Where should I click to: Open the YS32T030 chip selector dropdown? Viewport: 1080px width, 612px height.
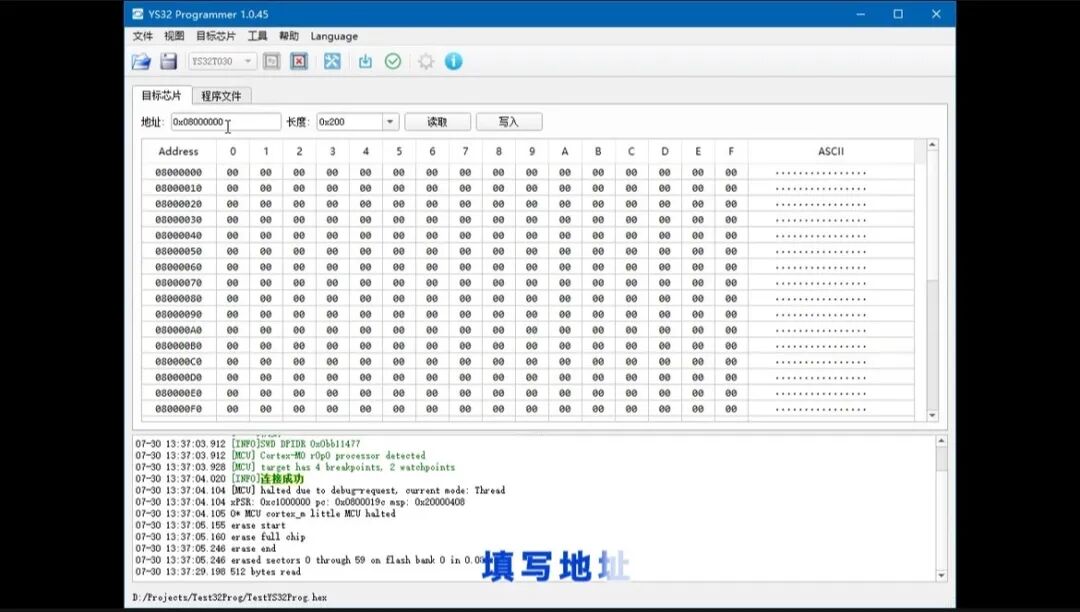point(222,61)
